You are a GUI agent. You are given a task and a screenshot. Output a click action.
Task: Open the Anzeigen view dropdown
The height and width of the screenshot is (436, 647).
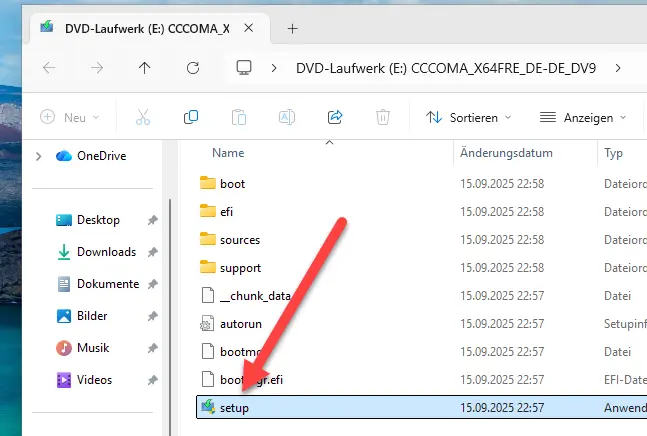584,117
